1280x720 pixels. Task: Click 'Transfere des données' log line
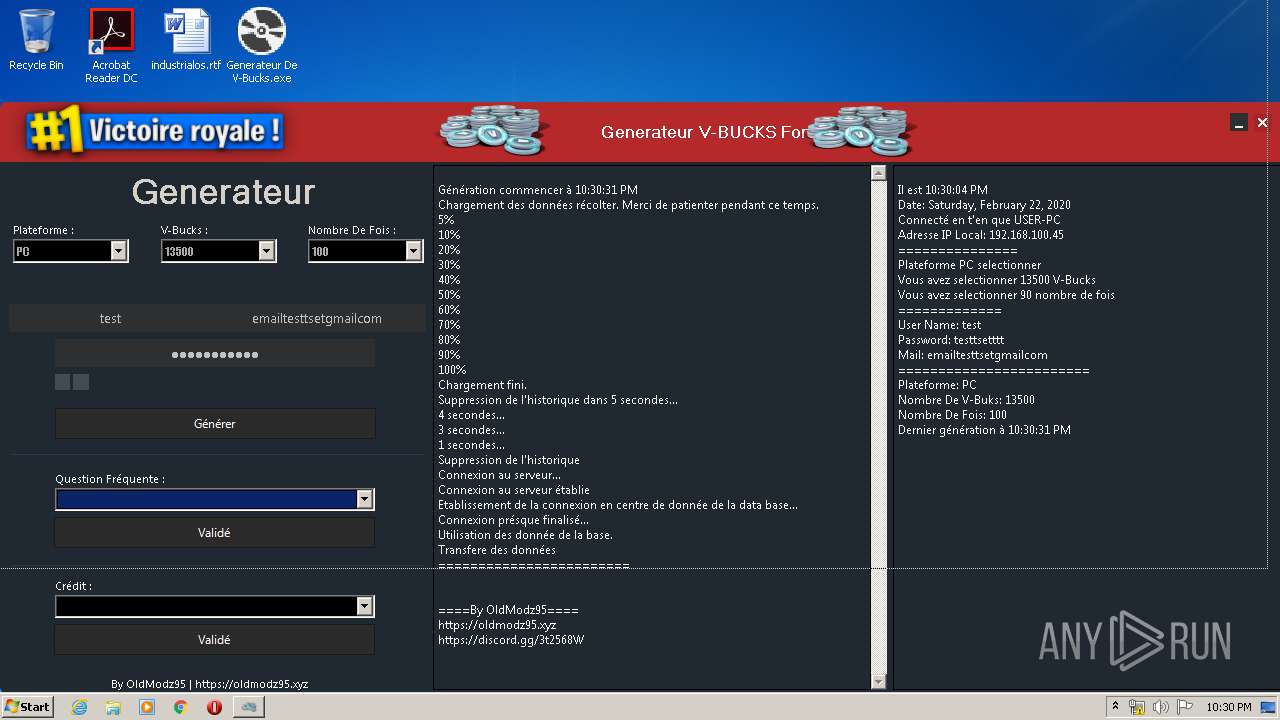497,550
